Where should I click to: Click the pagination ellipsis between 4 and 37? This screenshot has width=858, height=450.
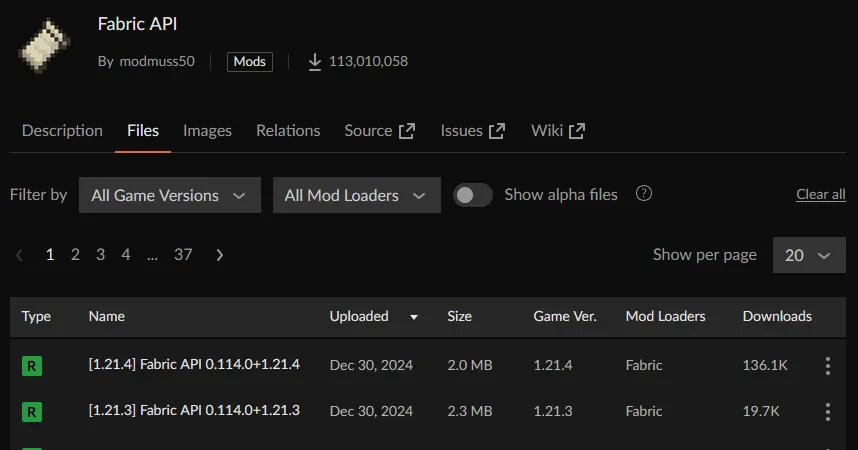pyautogui.click(x=152, y=256)
